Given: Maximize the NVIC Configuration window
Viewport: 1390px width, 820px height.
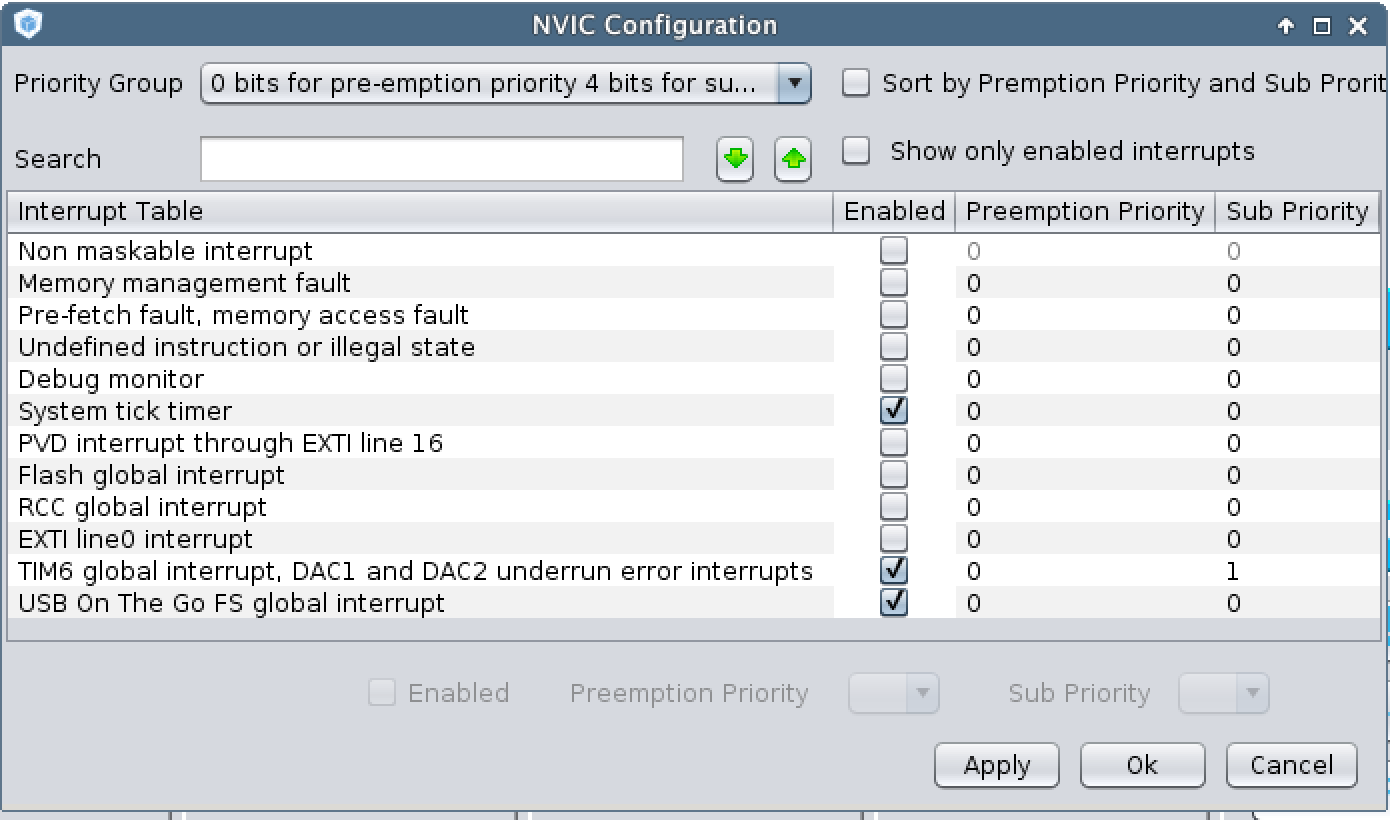Looking at the screenshot, I should [1321, 27].
